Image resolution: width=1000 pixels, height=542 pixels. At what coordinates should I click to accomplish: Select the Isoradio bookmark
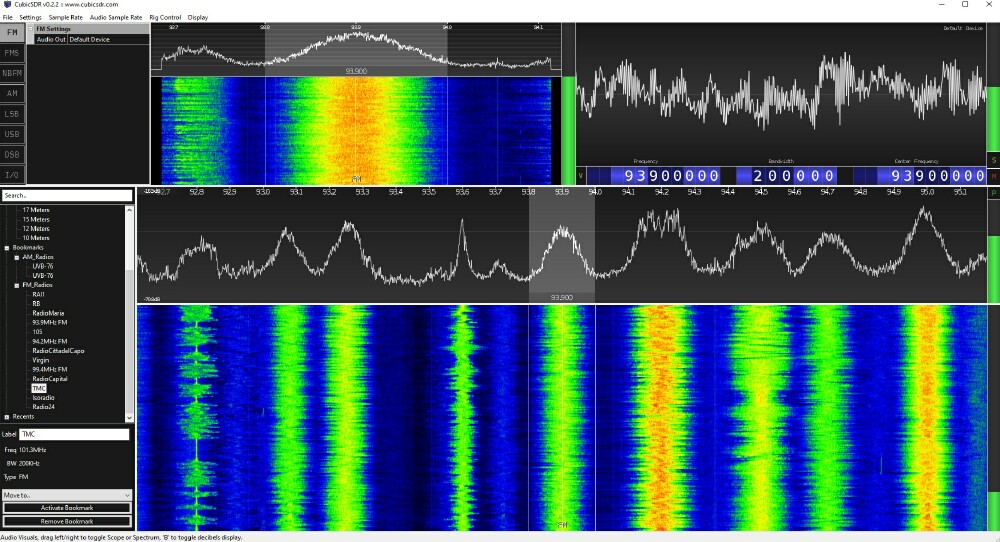pyautogui.click(x=43, y=397)
